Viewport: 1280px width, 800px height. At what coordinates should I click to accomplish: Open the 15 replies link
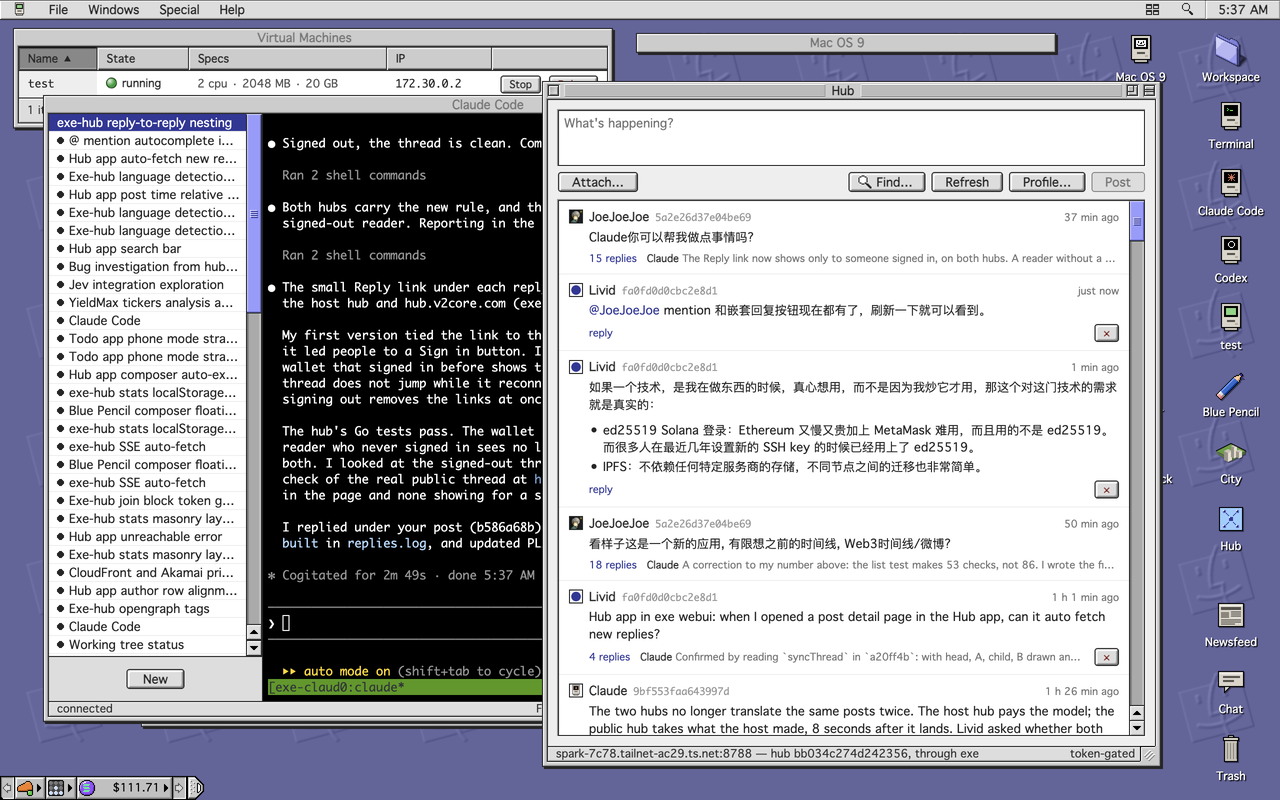coord(613,258)
